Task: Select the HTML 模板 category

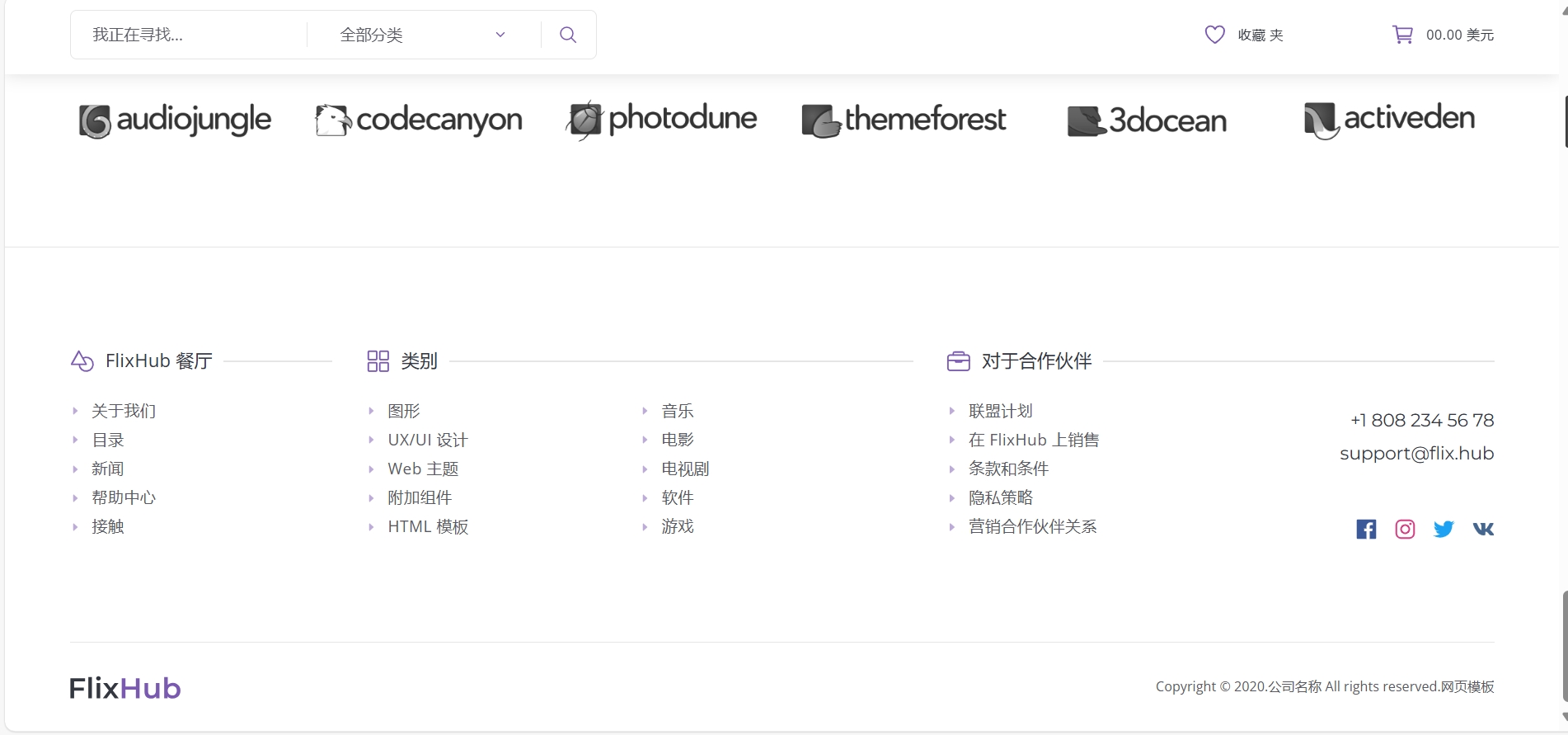Action: 428,526
